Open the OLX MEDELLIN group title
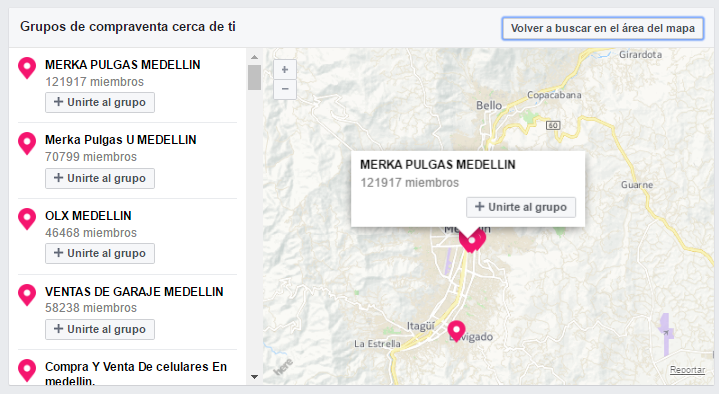 [88, 216]
